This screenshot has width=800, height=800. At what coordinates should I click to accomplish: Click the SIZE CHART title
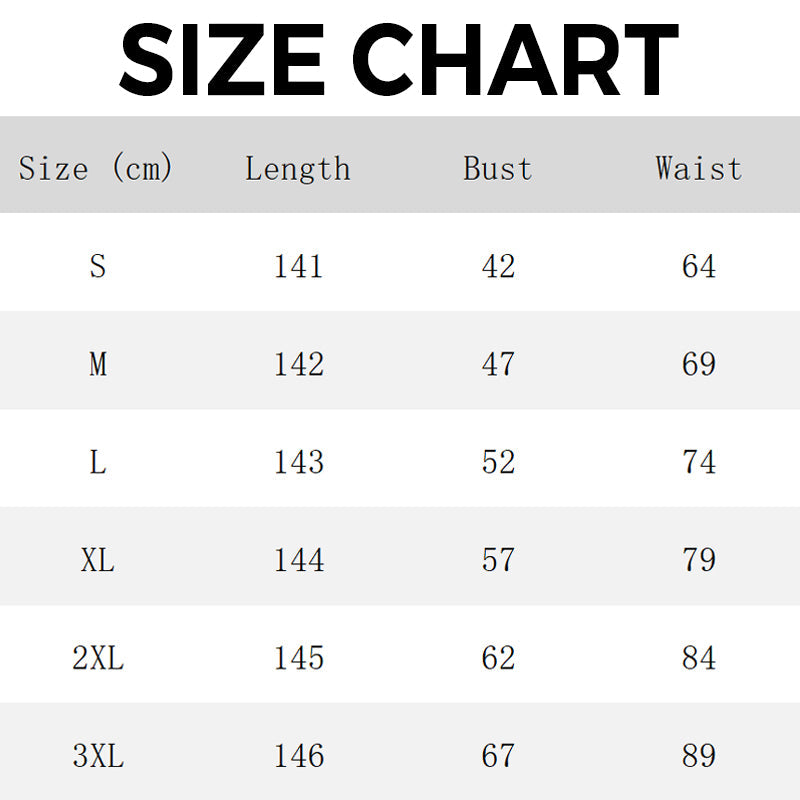(x=399, y=59)
